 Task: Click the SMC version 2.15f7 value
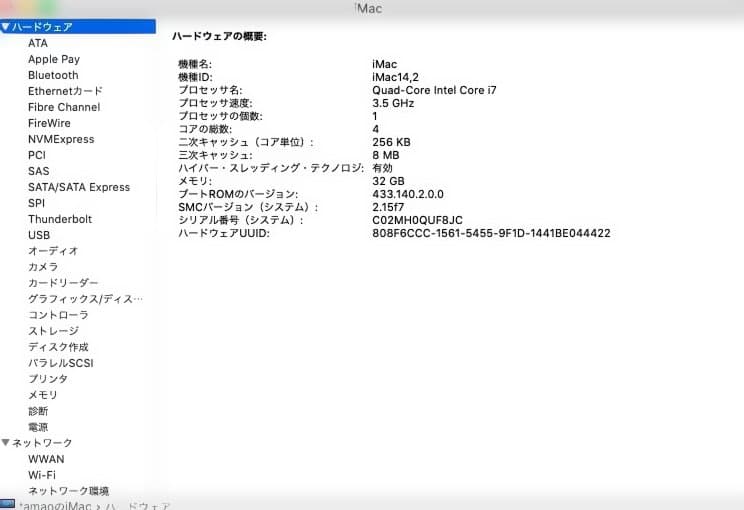(x=388, y=207)
